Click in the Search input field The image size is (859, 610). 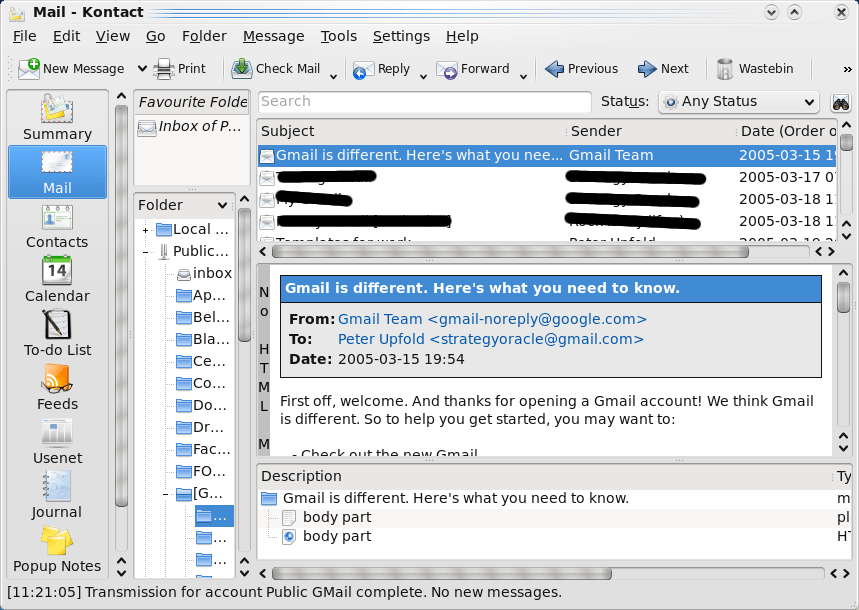(425, 102)
